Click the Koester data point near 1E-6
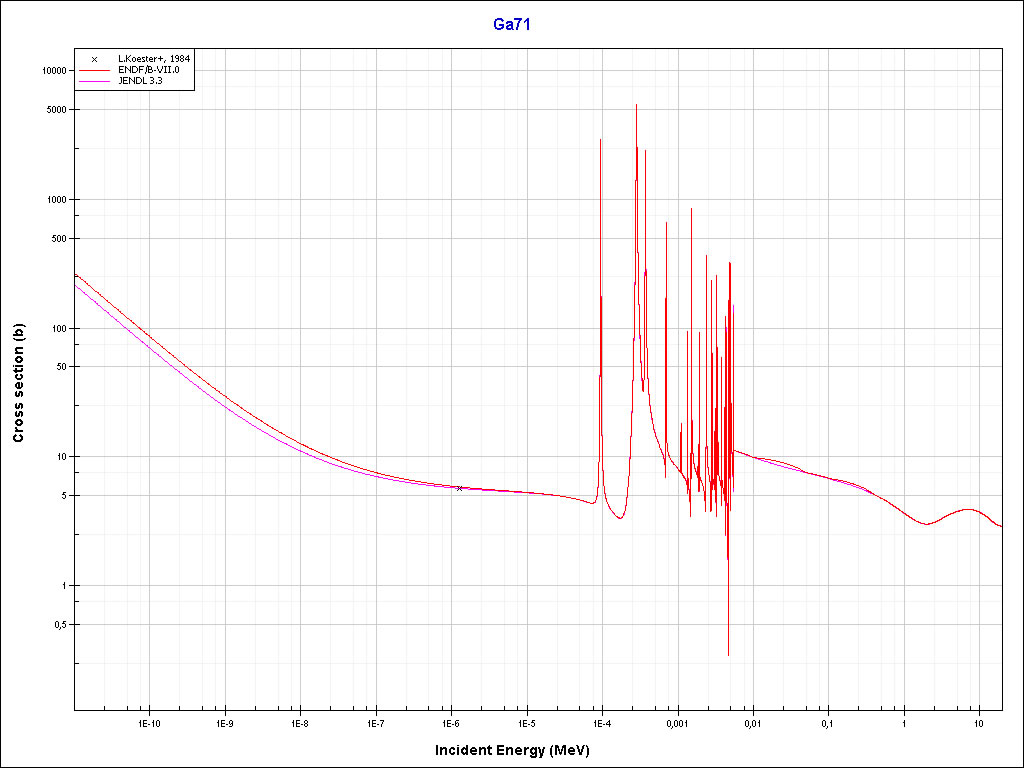 coord(459,488)
